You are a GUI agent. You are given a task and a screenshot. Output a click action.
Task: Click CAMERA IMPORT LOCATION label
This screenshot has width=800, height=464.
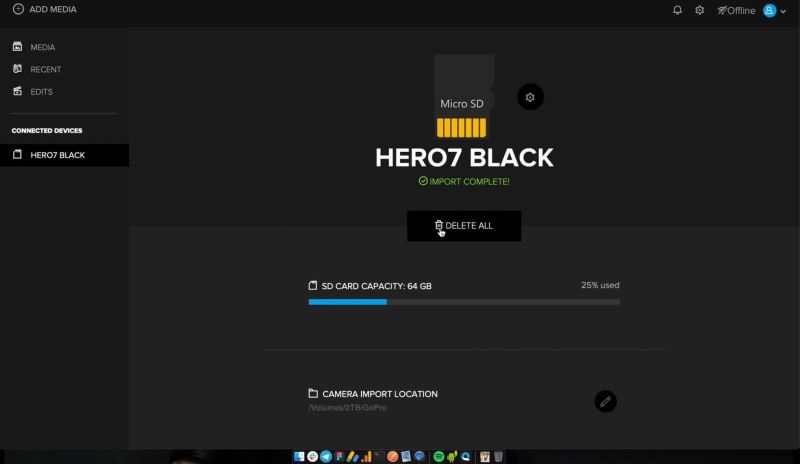tap(380, 394)
